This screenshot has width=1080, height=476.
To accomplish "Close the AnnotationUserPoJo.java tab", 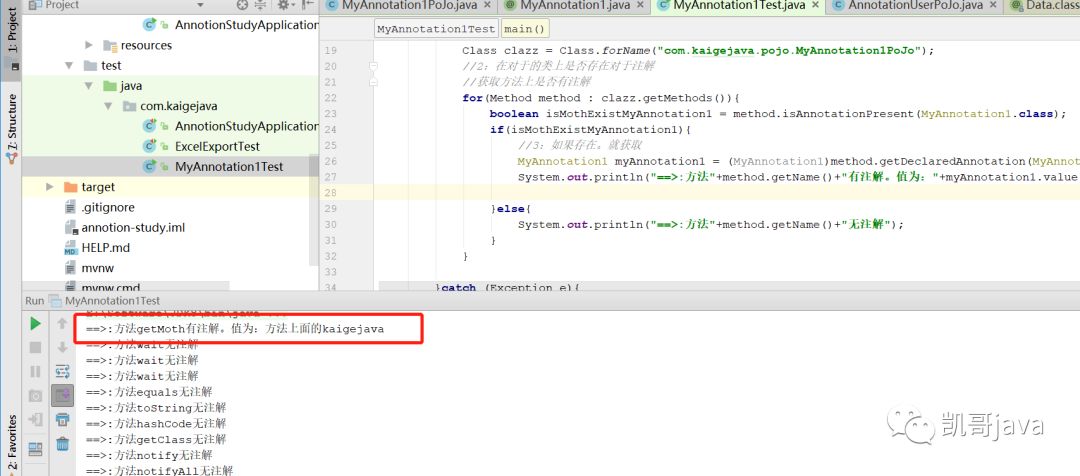I will (x=994, y=5).
